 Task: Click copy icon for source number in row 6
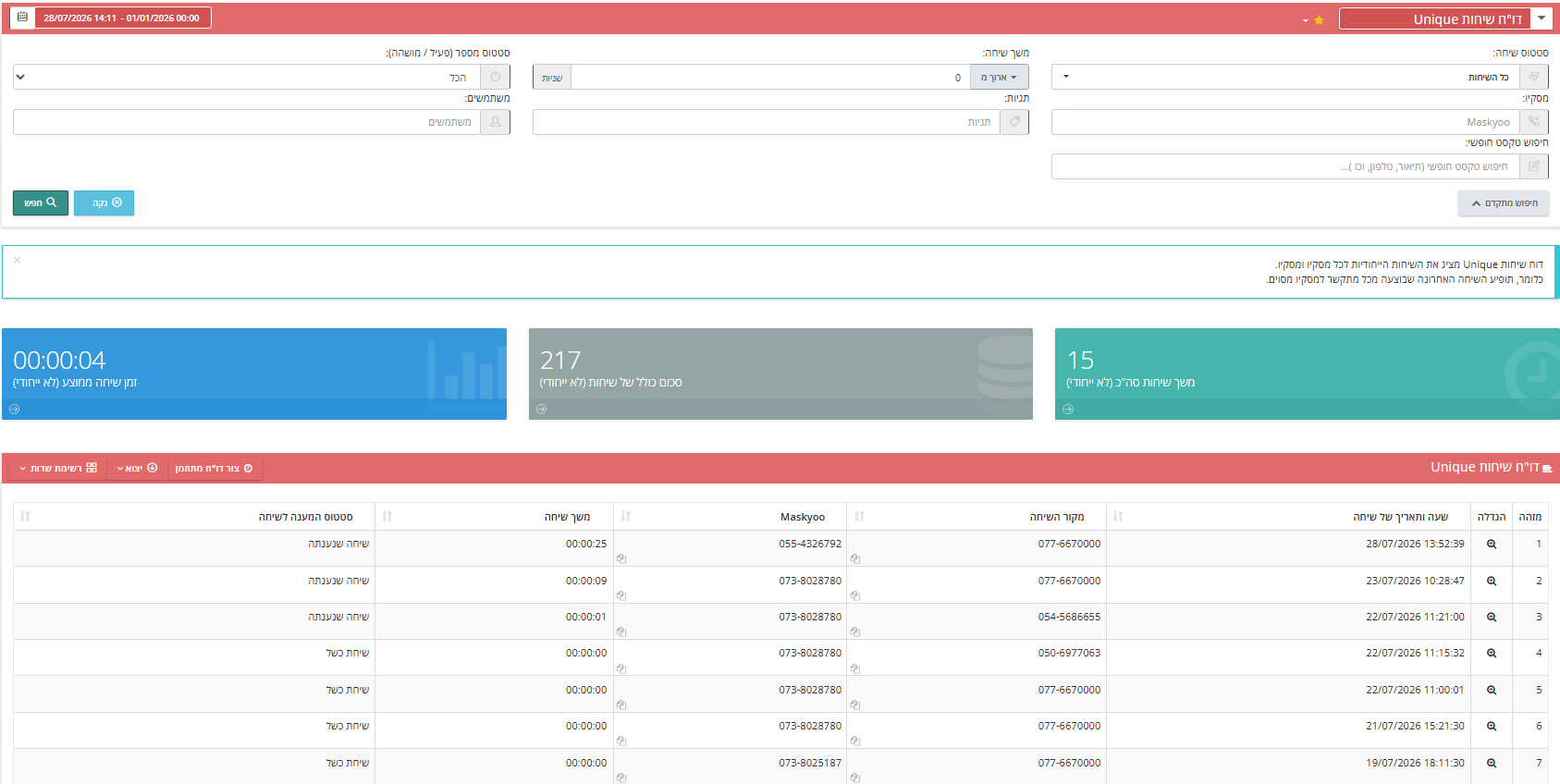[855, 741]
